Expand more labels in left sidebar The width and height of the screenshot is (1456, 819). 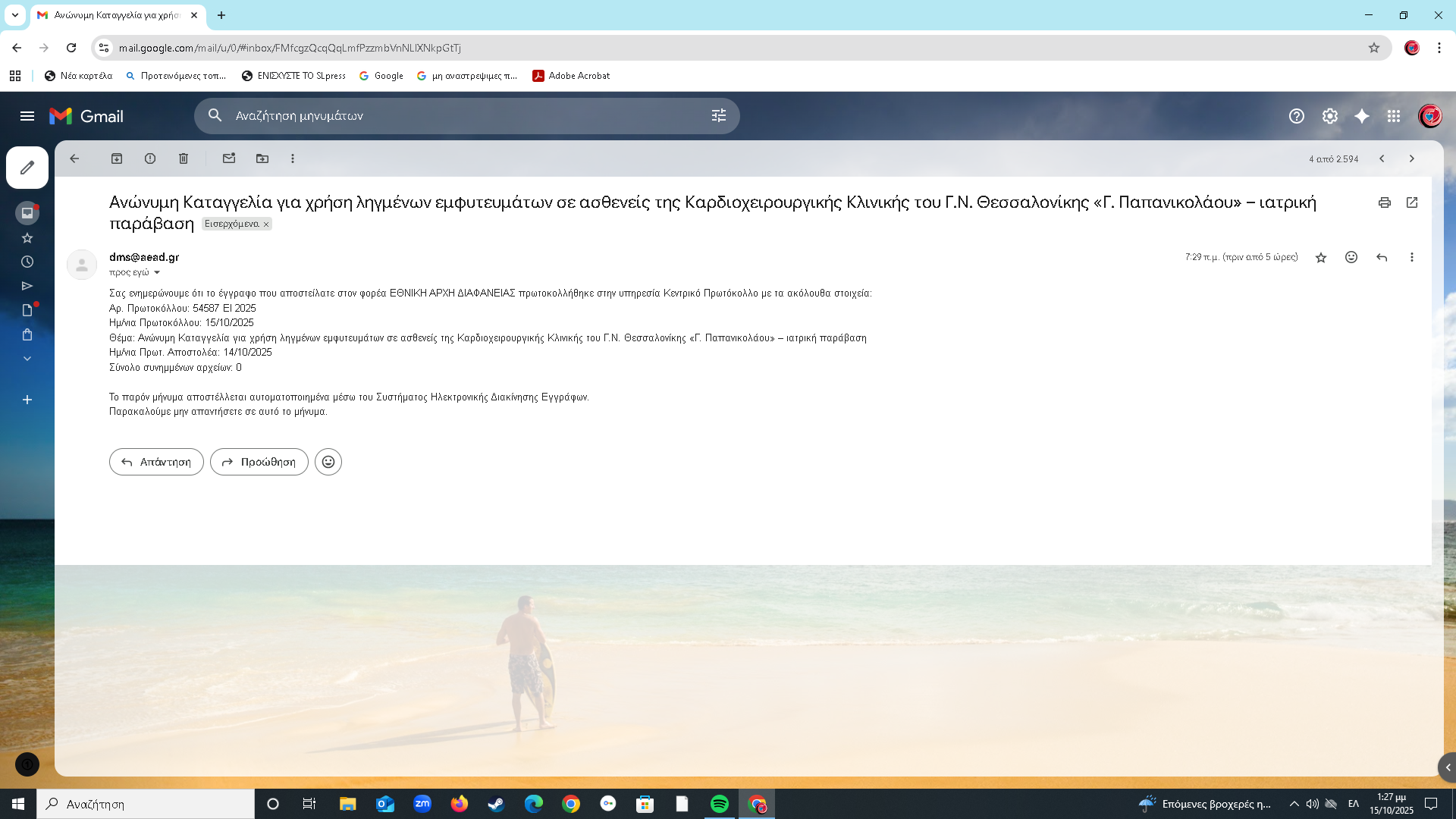[x=27, y=359]
